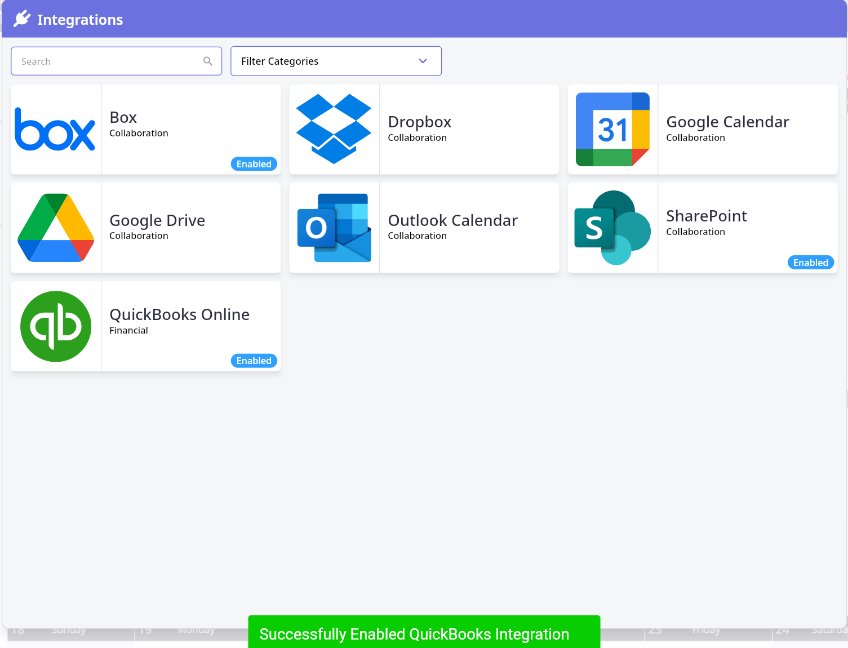Click the QuickBooks Online logo icon
The image size is (848, 648).
point(55,326)
